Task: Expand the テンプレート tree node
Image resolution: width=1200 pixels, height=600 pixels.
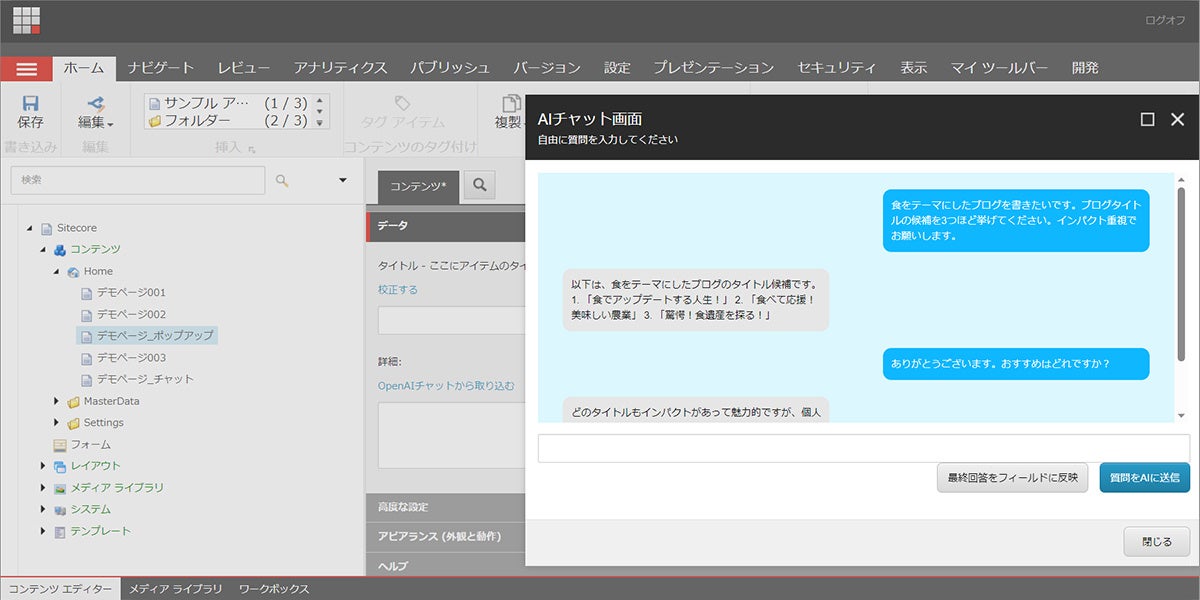Action: click(x=42, y=532)
